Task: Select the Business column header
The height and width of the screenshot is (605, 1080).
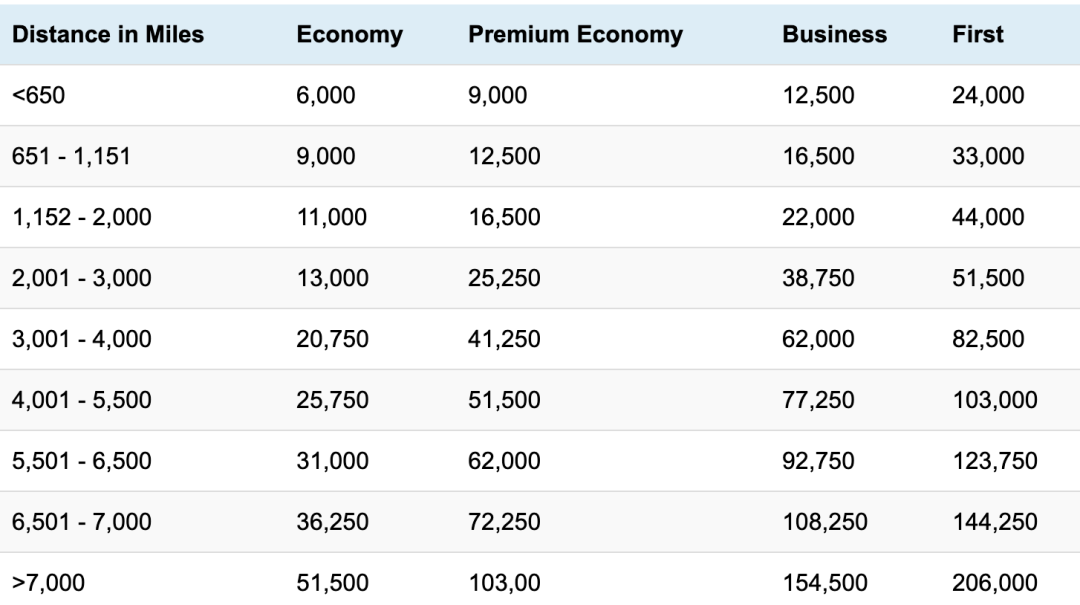Action: click(x=835, y=34)
